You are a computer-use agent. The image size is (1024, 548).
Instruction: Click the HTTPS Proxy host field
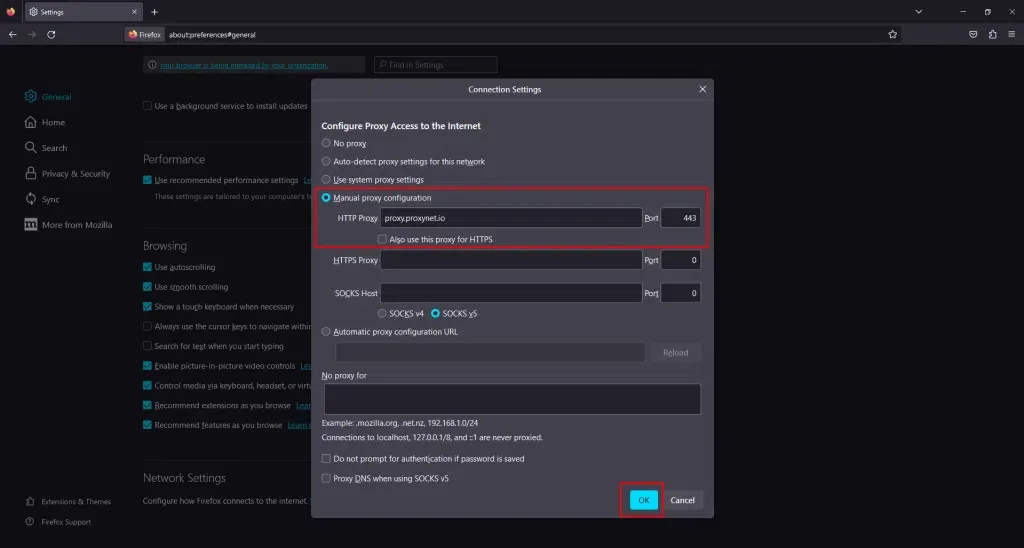coord(511,260)
